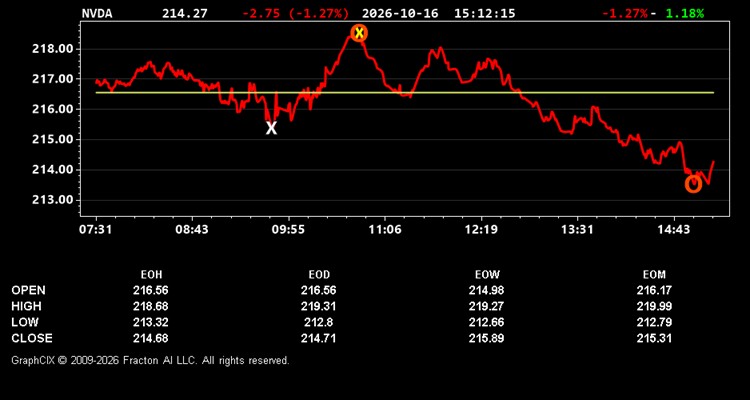750x400 pixels.
Task: Select the date 2026-10-16
Action: click(x=400, y=13)
